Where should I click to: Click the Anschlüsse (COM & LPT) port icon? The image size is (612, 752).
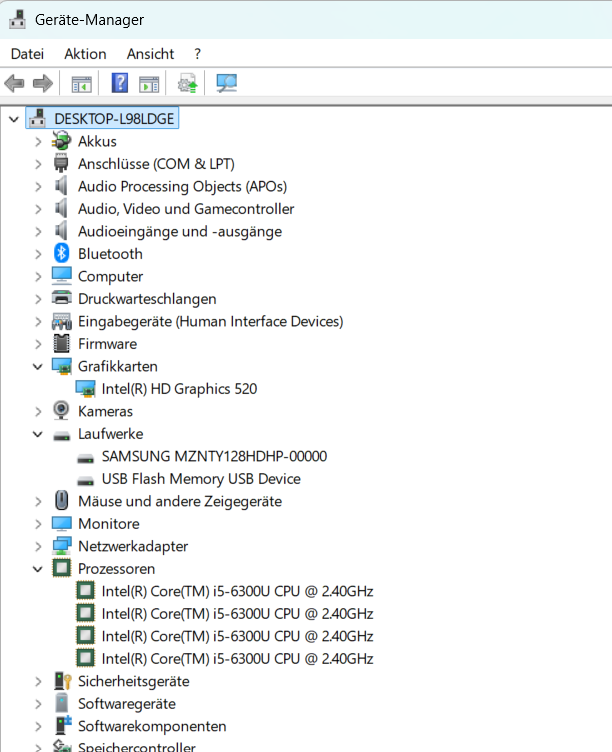(61, 164)
